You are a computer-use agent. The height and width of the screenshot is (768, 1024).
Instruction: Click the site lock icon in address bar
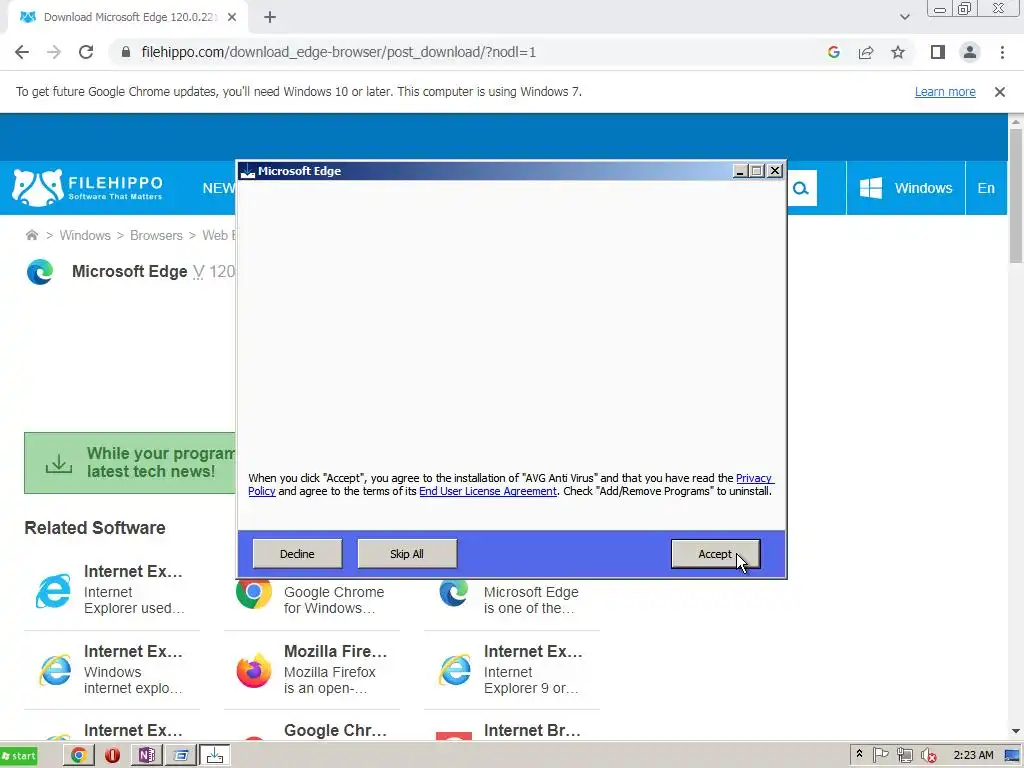click(126, 52)
